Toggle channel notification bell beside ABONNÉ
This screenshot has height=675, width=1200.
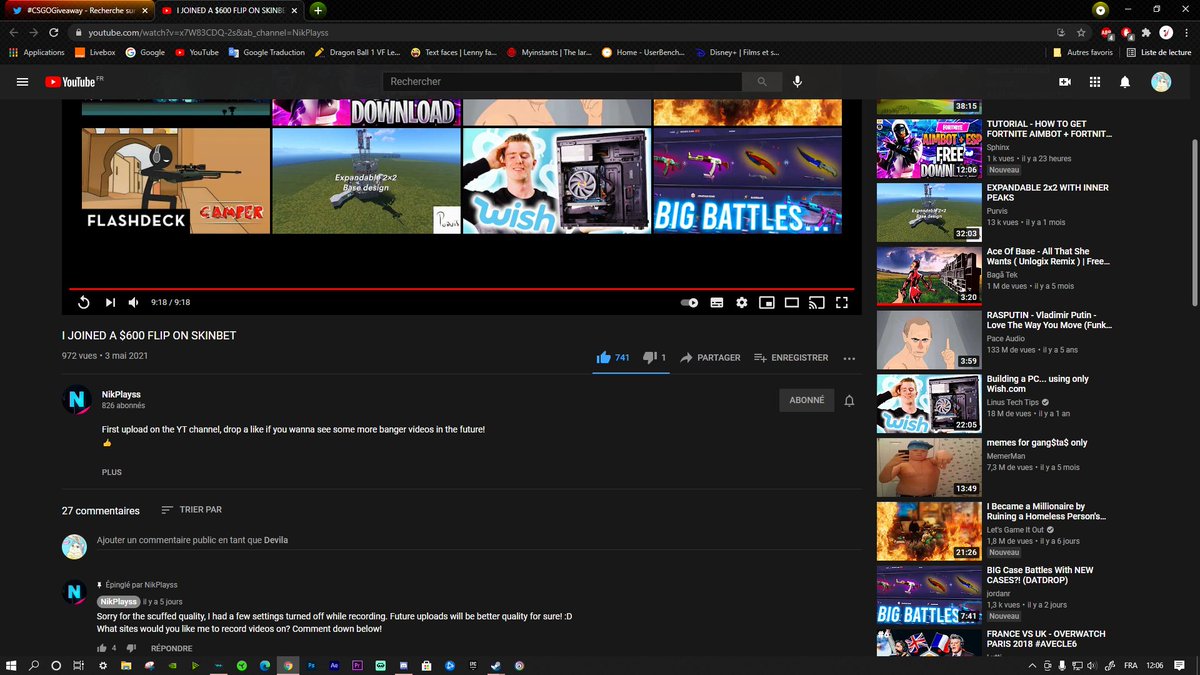pos(849,400)
